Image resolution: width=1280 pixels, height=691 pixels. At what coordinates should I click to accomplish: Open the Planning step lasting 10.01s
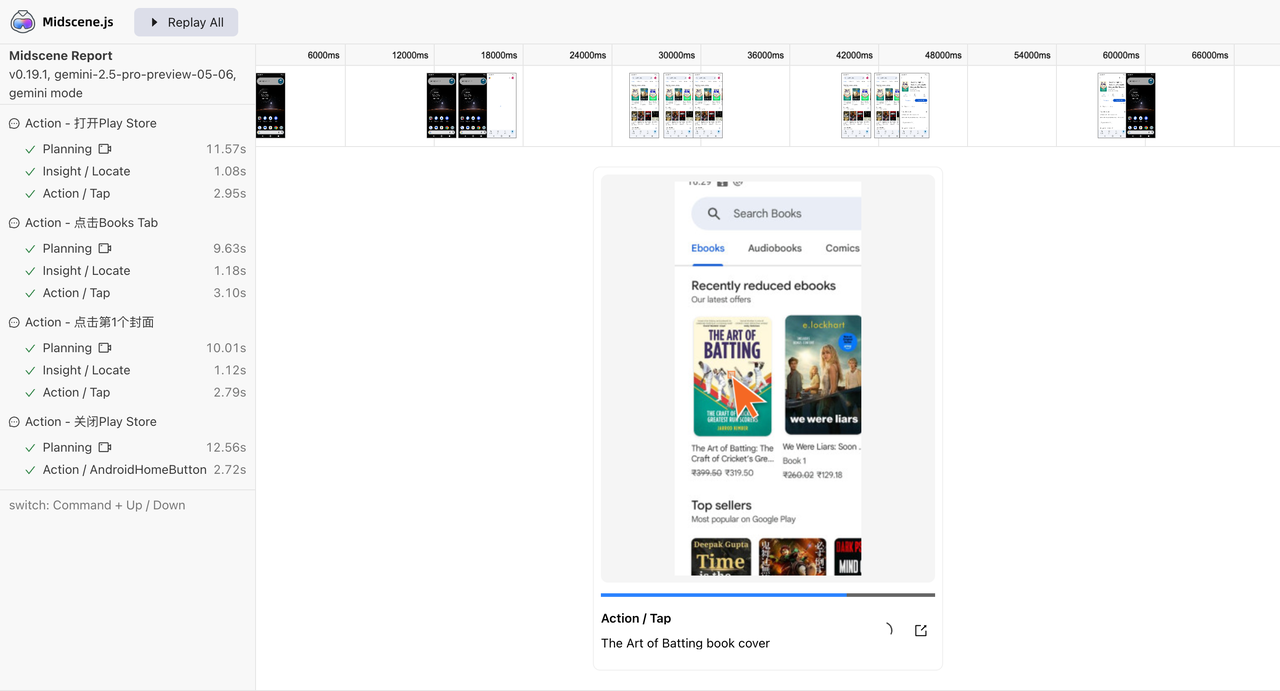tap(127, 348)
